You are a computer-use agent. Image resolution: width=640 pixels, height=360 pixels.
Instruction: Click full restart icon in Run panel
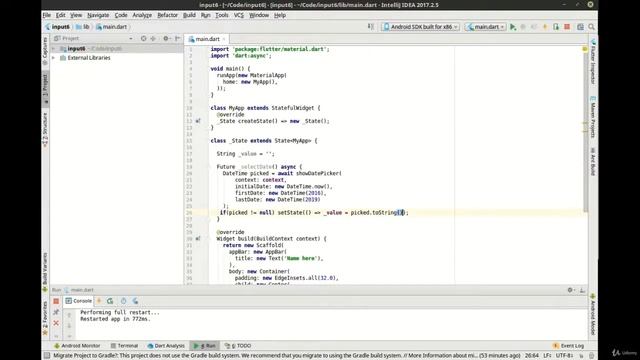pos(110,301)
